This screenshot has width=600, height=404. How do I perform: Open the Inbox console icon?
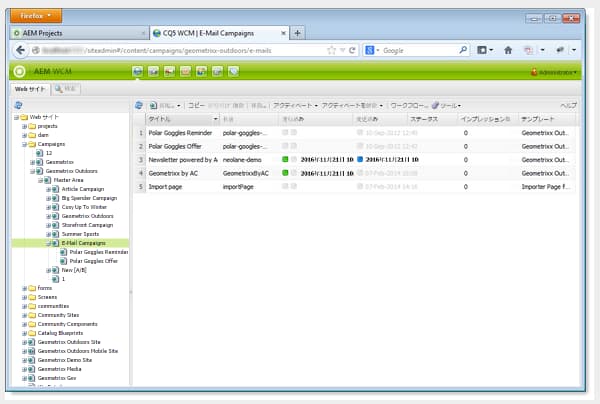pos(186,71)
